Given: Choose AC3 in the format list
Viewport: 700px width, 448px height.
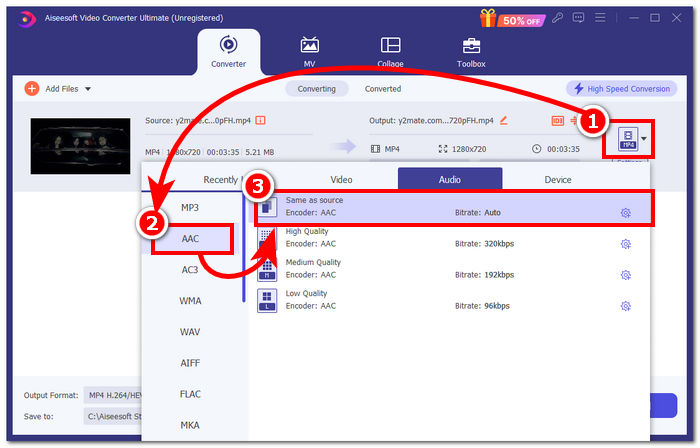Looking at the screenshot, I should (x=190, y=270).
